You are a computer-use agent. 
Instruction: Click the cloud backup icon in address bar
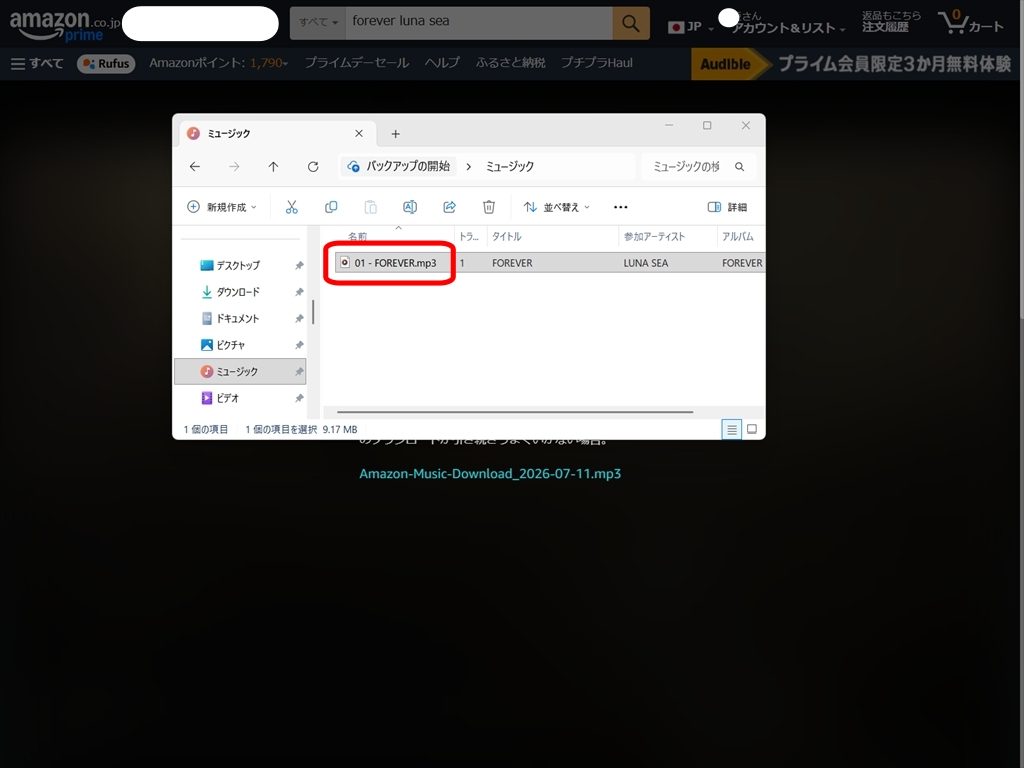(x=353, y=167)
